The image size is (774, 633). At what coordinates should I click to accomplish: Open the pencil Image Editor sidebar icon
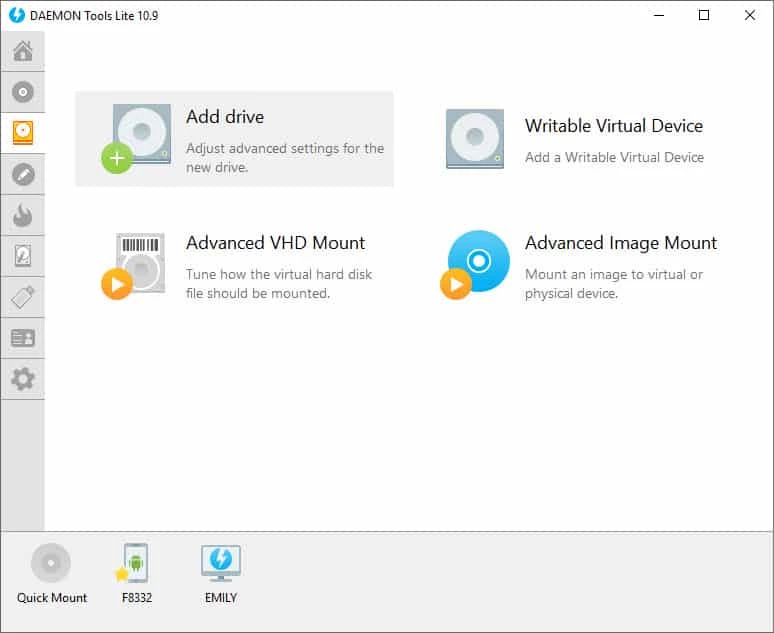(x=22, y=174)
